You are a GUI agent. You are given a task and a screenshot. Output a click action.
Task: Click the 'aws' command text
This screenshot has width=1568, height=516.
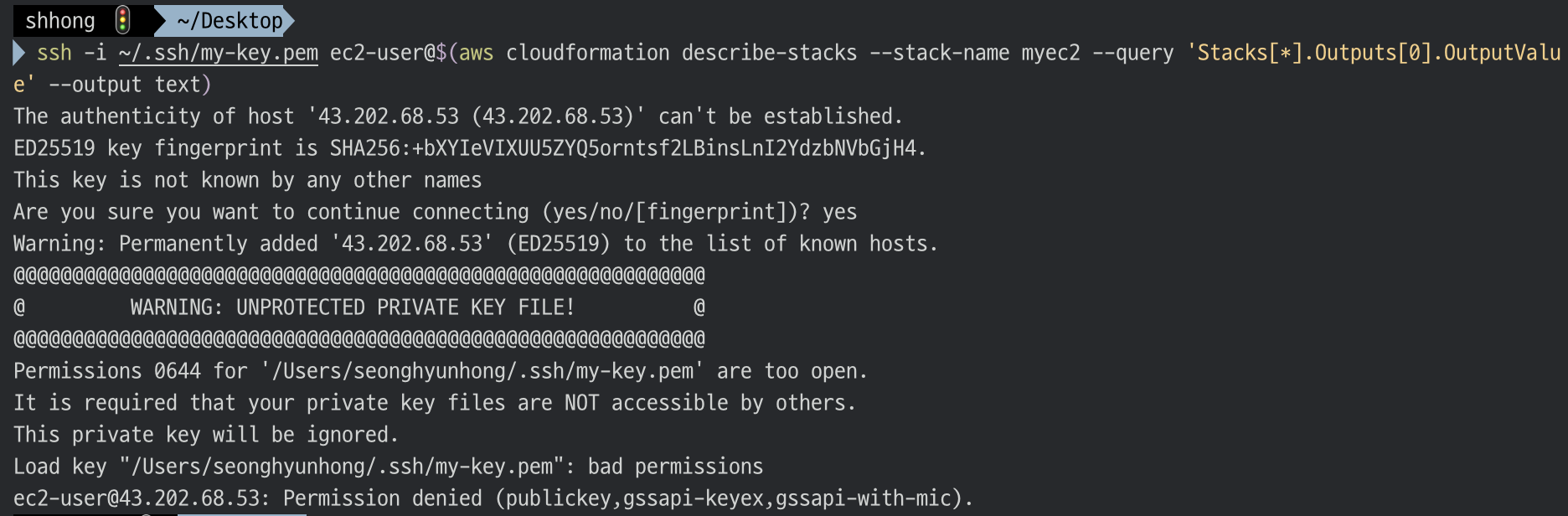point(477,53)
